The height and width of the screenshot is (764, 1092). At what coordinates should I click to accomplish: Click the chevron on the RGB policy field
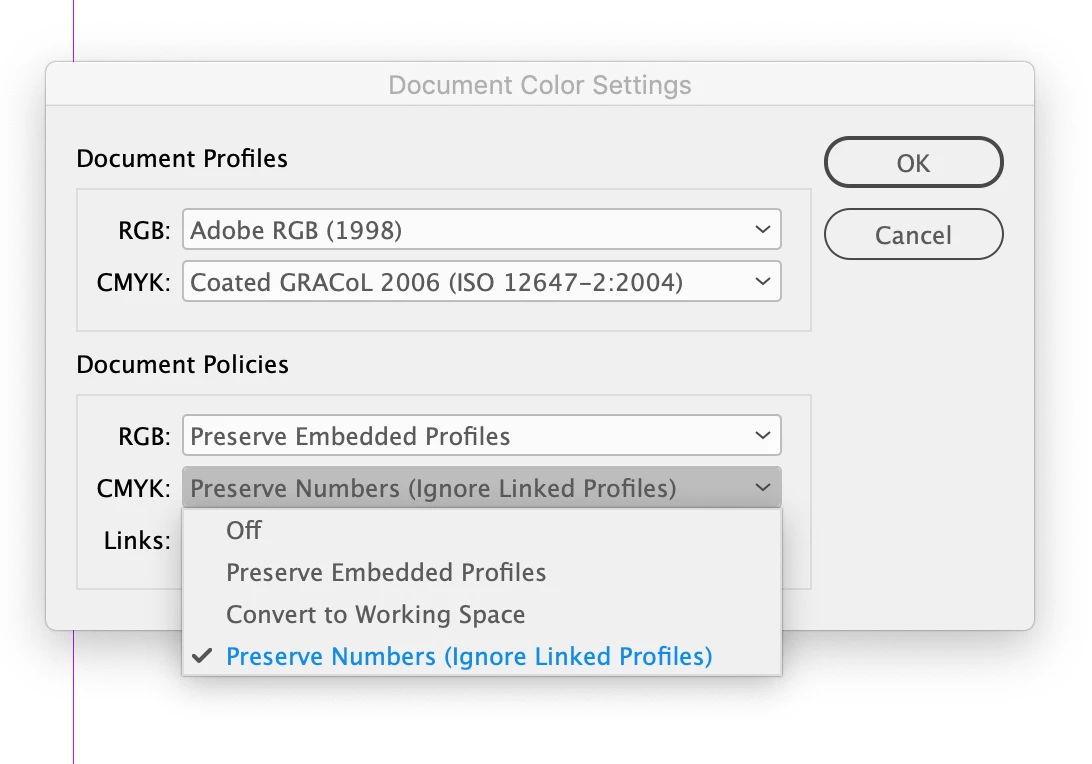point(762,436)
